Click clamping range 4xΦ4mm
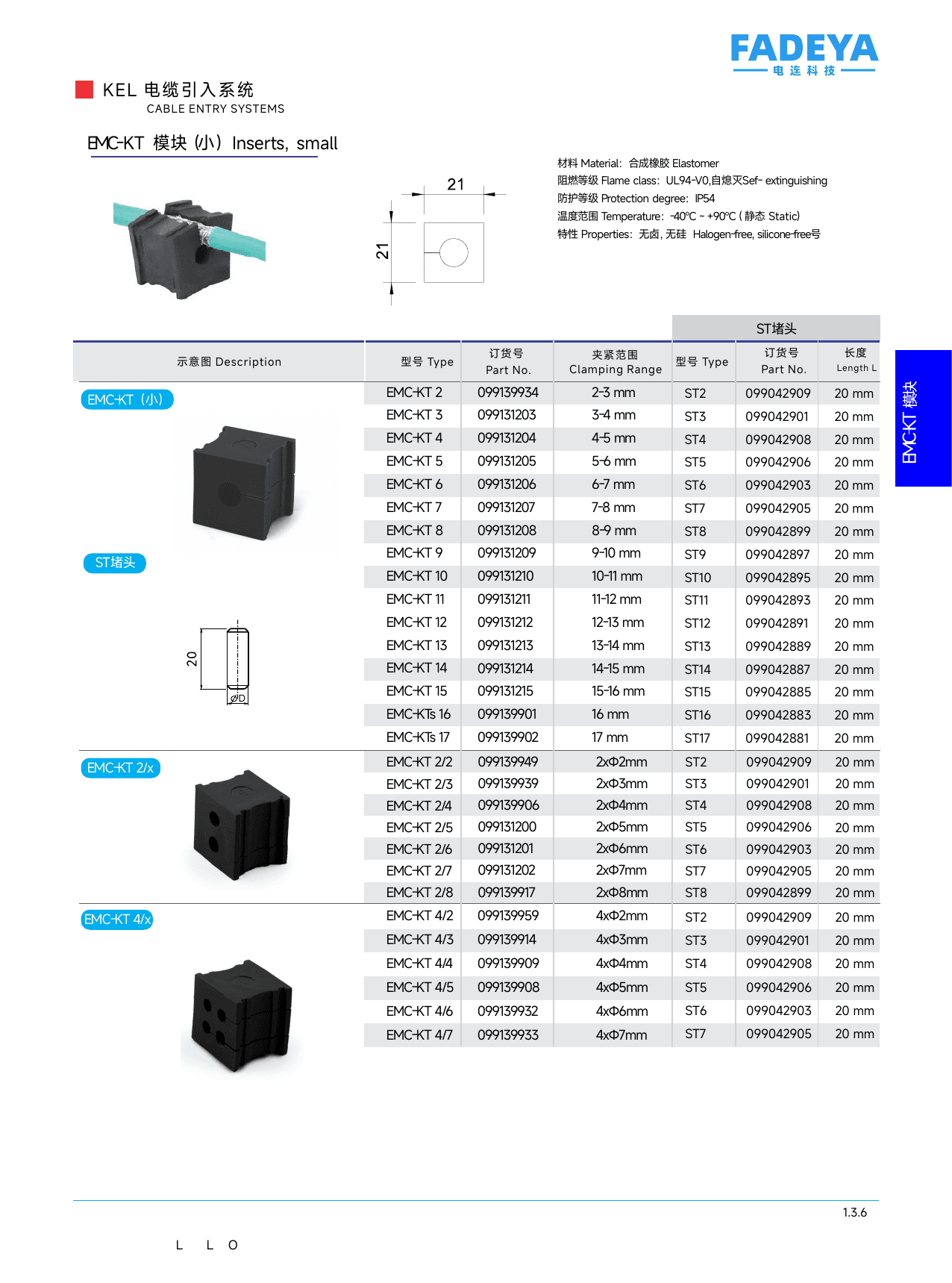This screenshot has width=952, height=1283. pyautogui.click(x=621, y=964)
